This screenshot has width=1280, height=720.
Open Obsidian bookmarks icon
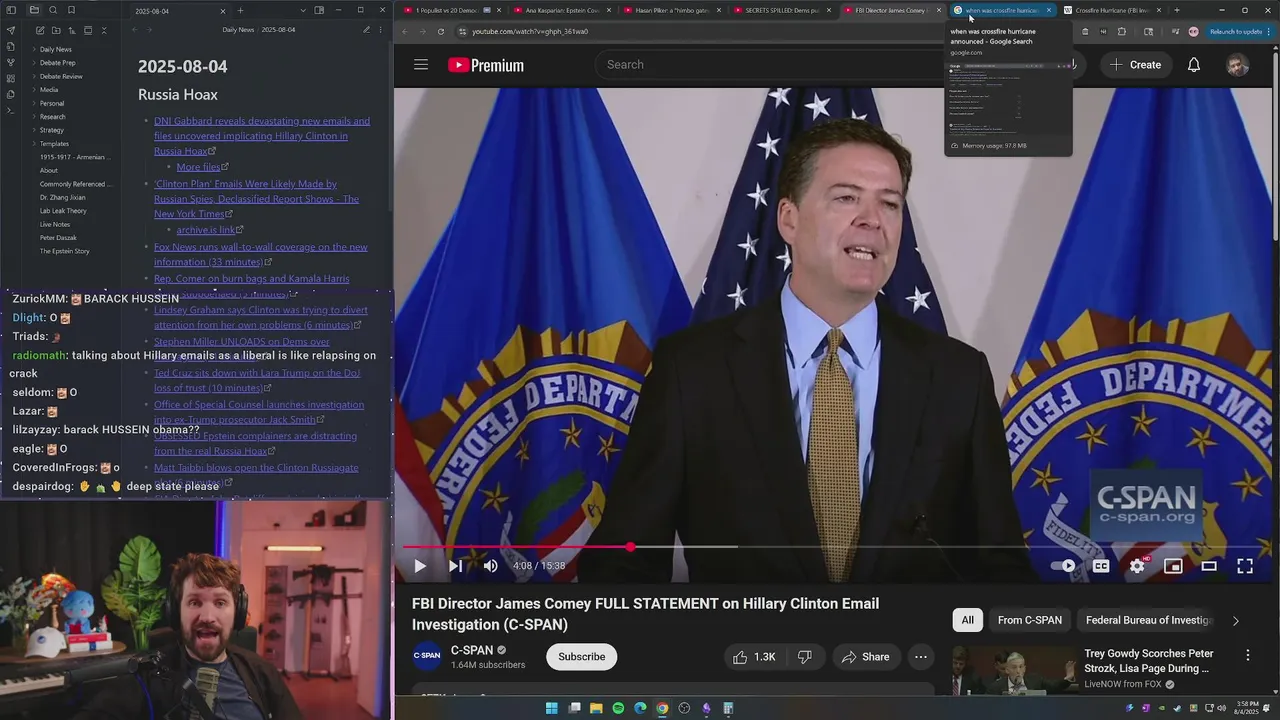[71, 10]
